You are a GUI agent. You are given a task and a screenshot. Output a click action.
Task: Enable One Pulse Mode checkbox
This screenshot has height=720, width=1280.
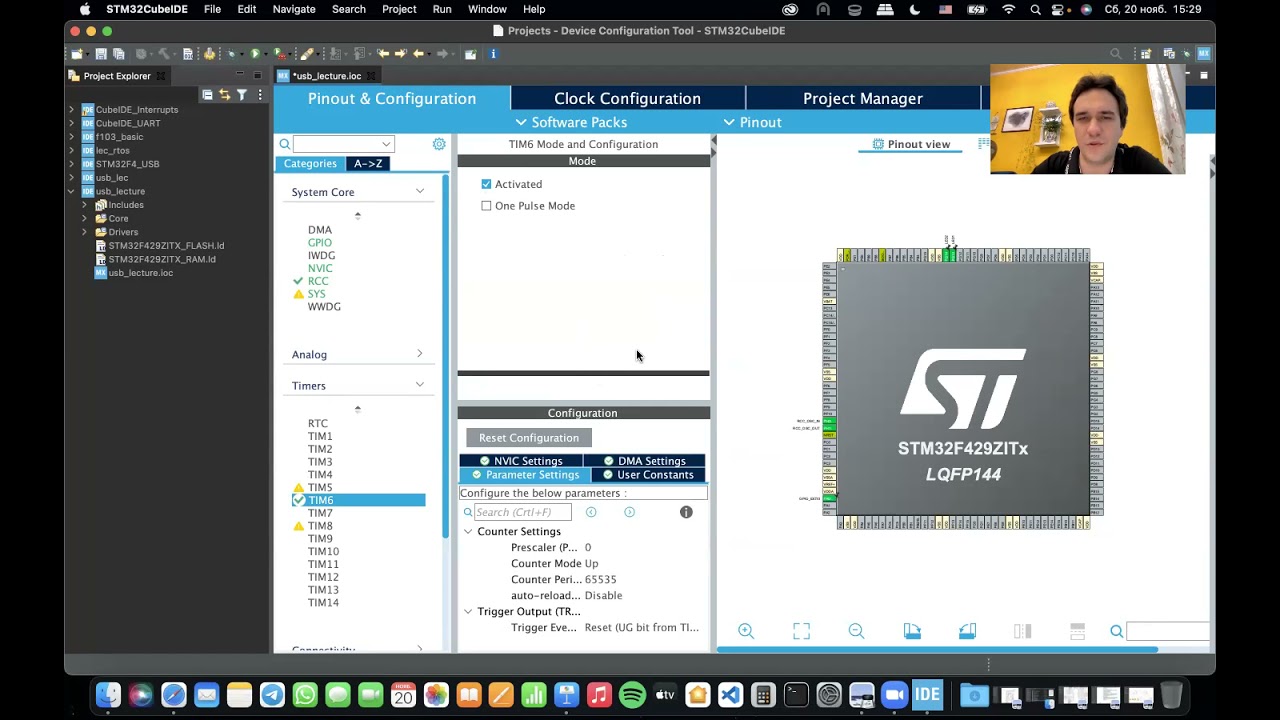click(x=486, y=206)
